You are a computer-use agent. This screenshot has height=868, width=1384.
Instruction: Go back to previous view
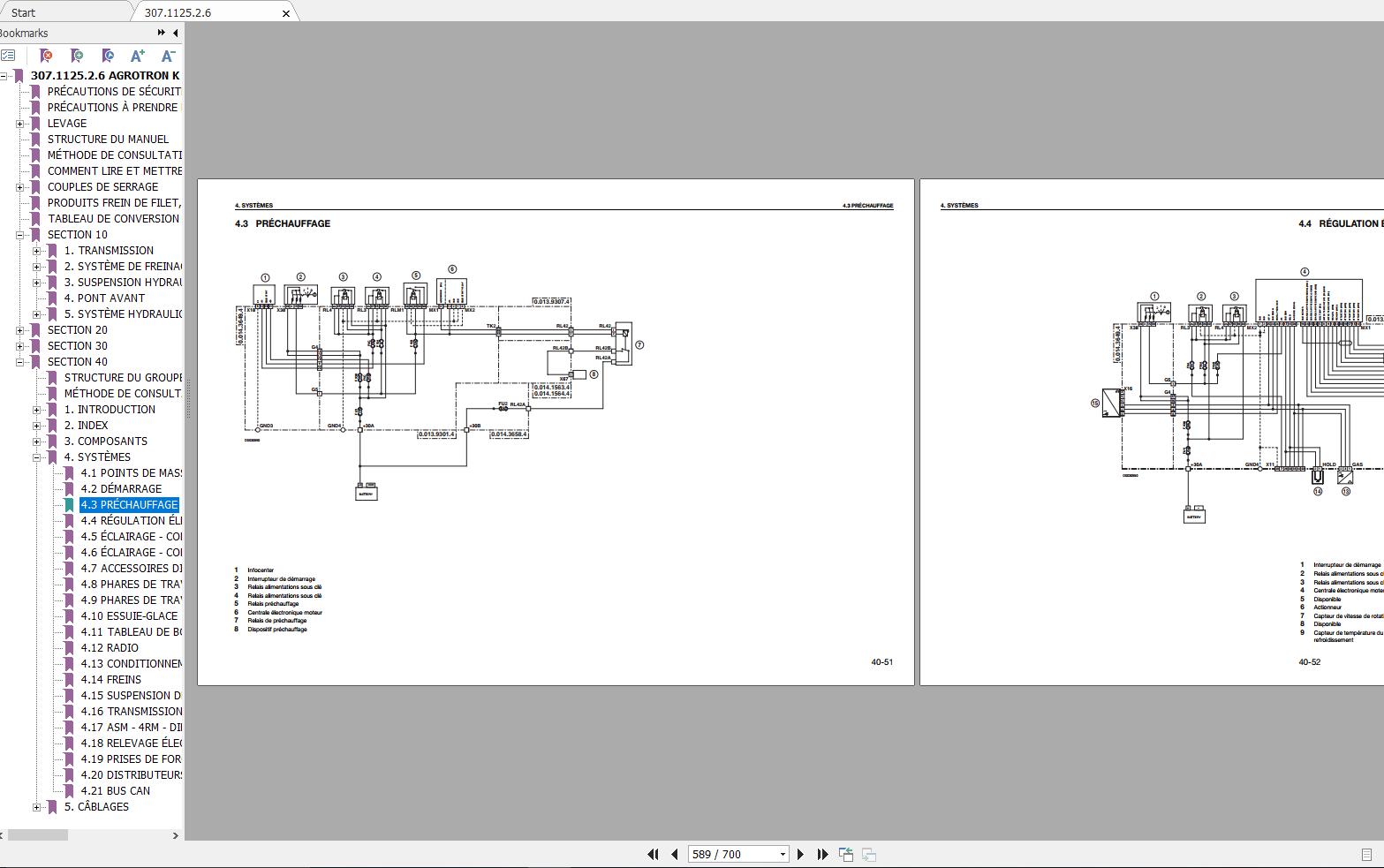click(845, 854)
